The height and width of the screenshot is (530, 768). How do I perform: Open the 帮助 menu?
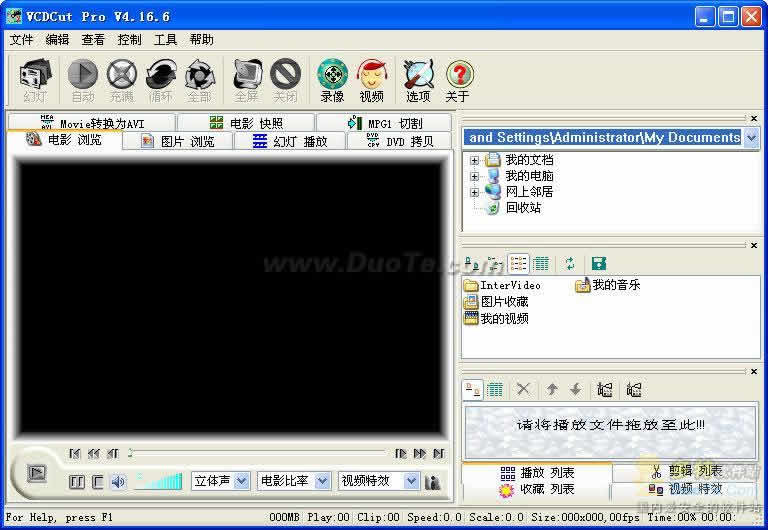[201, 40]
